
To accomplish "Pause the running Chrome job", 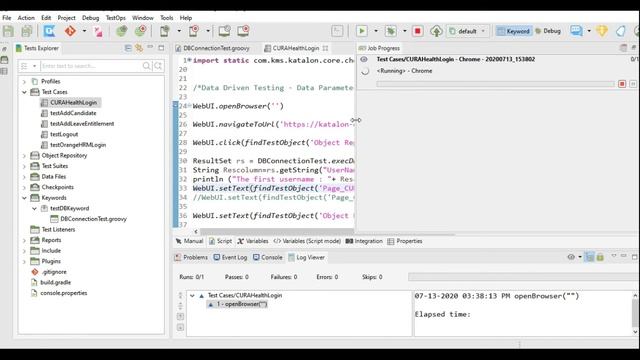I will tap(633, 84).
